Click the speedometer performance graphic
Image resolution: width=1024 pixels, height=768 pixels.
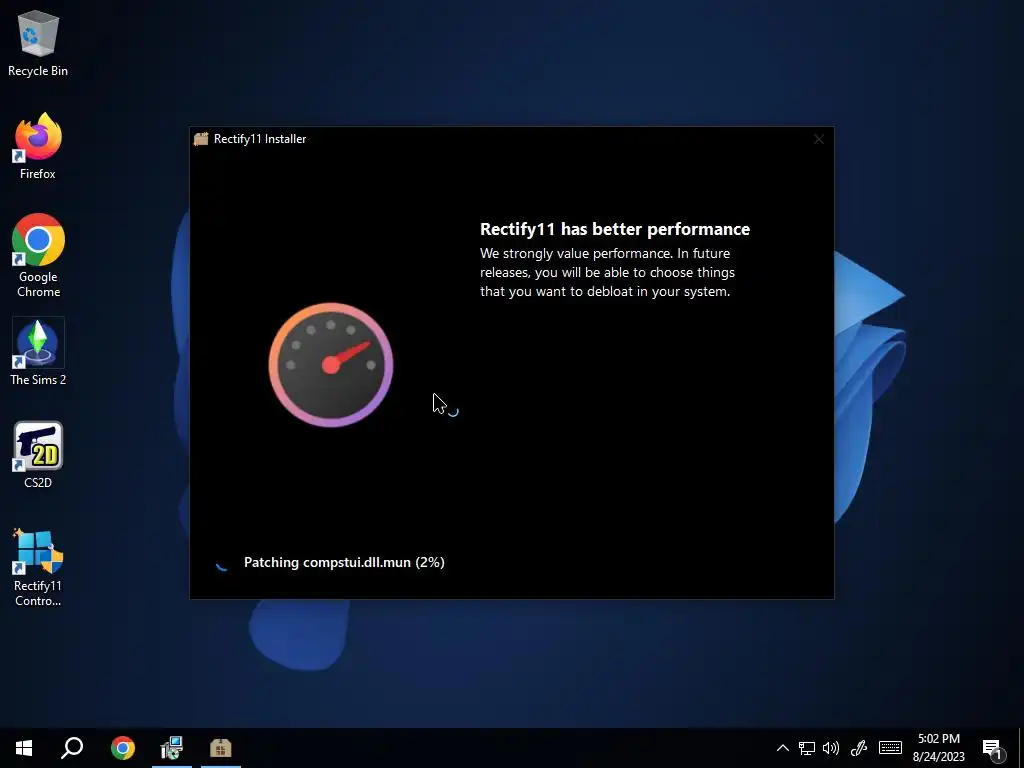click(x=330, y=364)
